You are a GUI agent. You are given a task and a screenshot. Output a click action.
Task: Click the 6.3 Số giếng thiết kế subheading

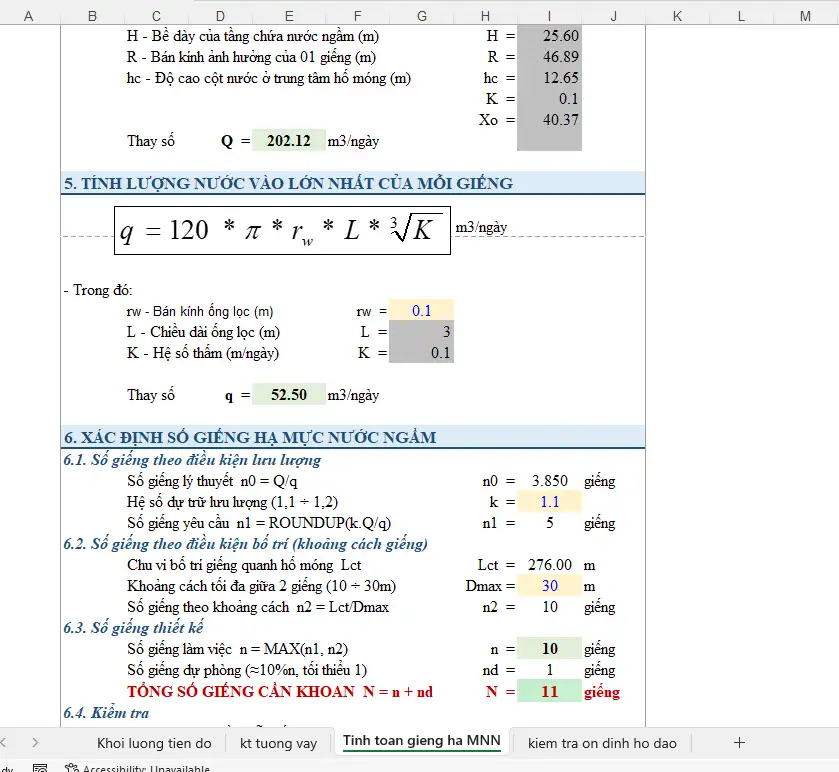click(x=133, y=628)
